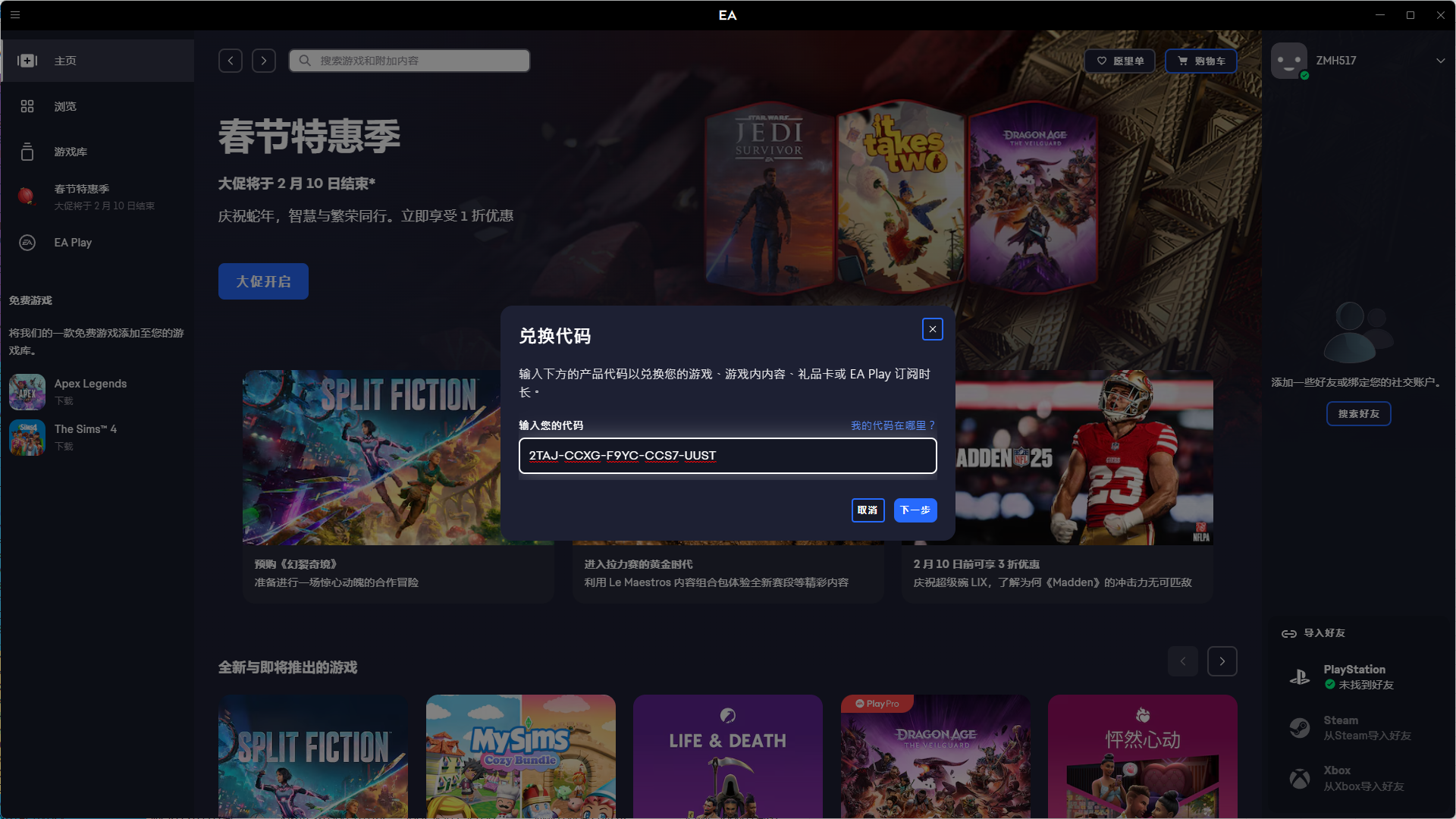Click the browse grid icon
Screen dimensions: 1456x819
pyautogui.click(x=27, y=106)
